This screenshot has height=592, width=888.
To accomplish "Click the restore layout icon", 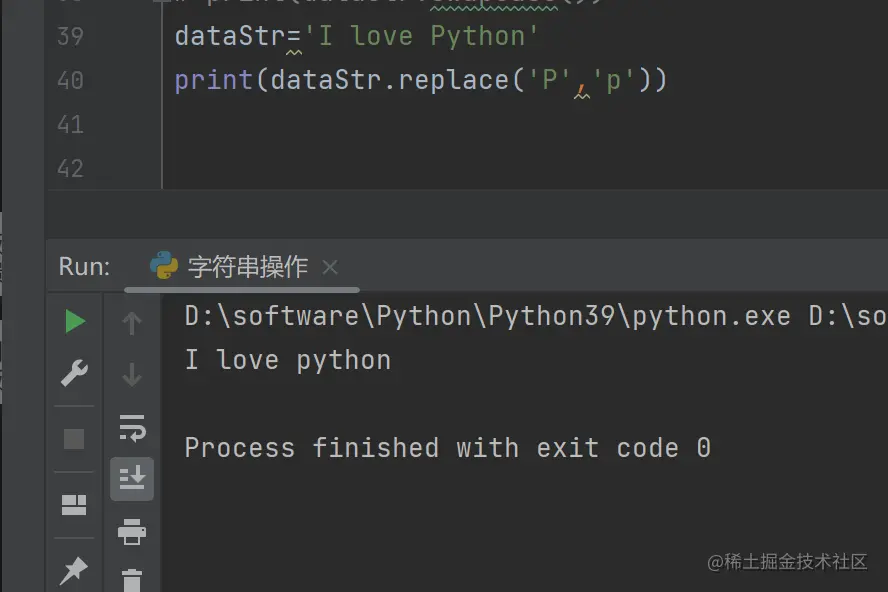I will [74, 504].
